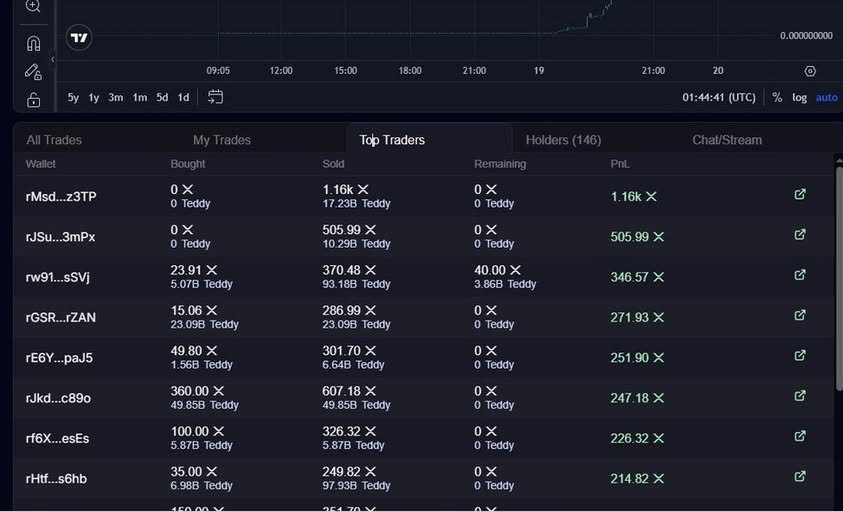Screen dimensions: 843x512
Task: Click wallet address rf6X...esEs
Action: pos(57,438)
